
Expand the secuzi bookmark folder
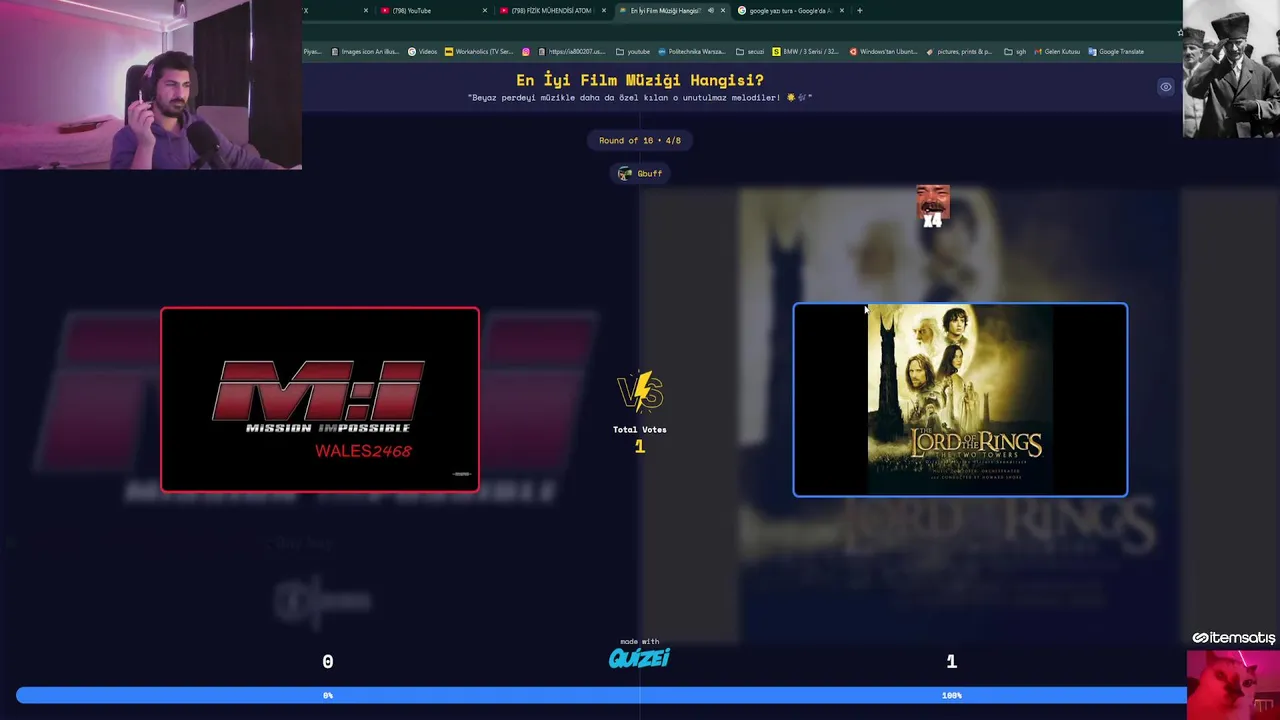pyautogui.click(x=750, y=52)
